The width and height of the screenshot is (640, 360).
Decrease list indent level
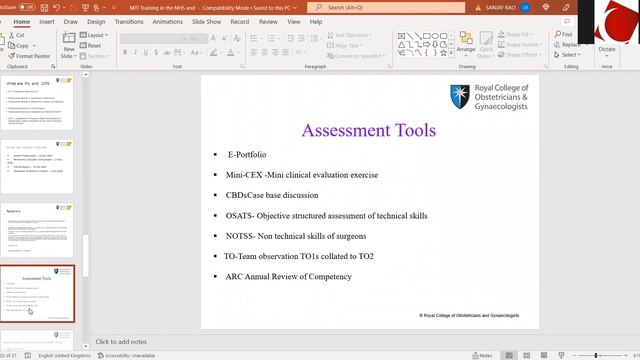tap(291, 38)
